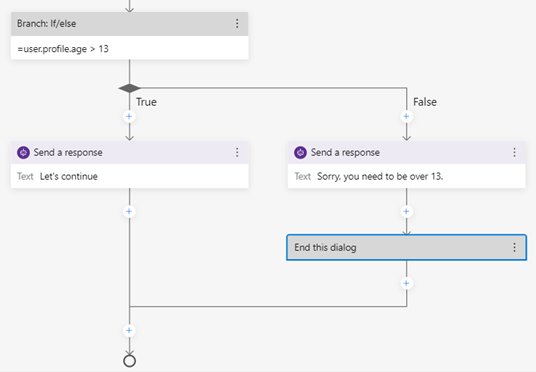Image resolution: width=536 pixels, height=372 pixels.
Task: Select the Let's continue text body
Action: (x=130, y=176)
